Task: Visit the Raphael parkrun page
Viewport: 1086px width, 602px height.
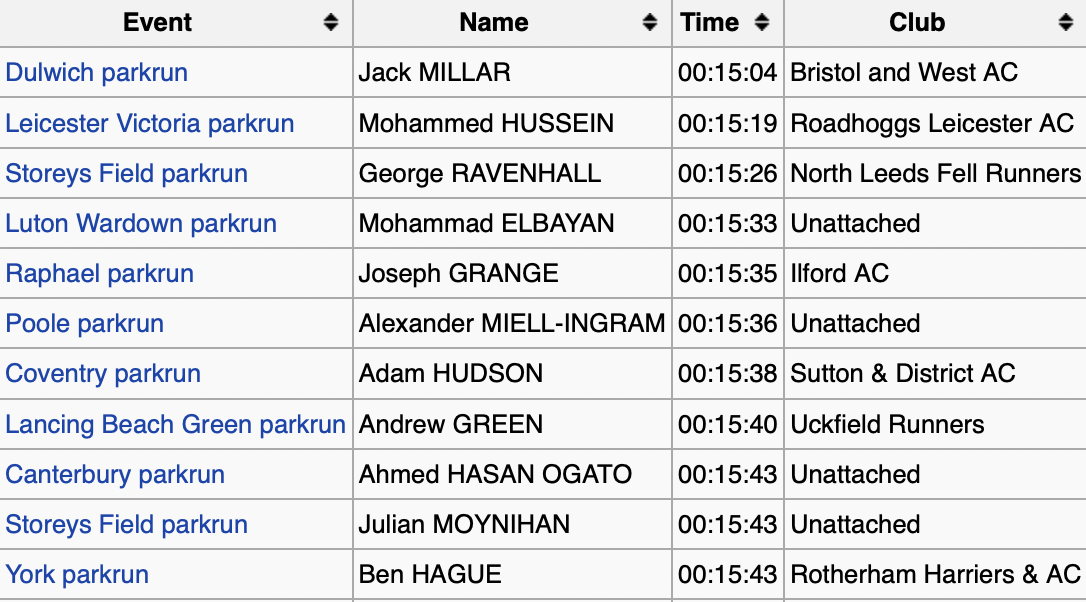Action: point(100,273)
